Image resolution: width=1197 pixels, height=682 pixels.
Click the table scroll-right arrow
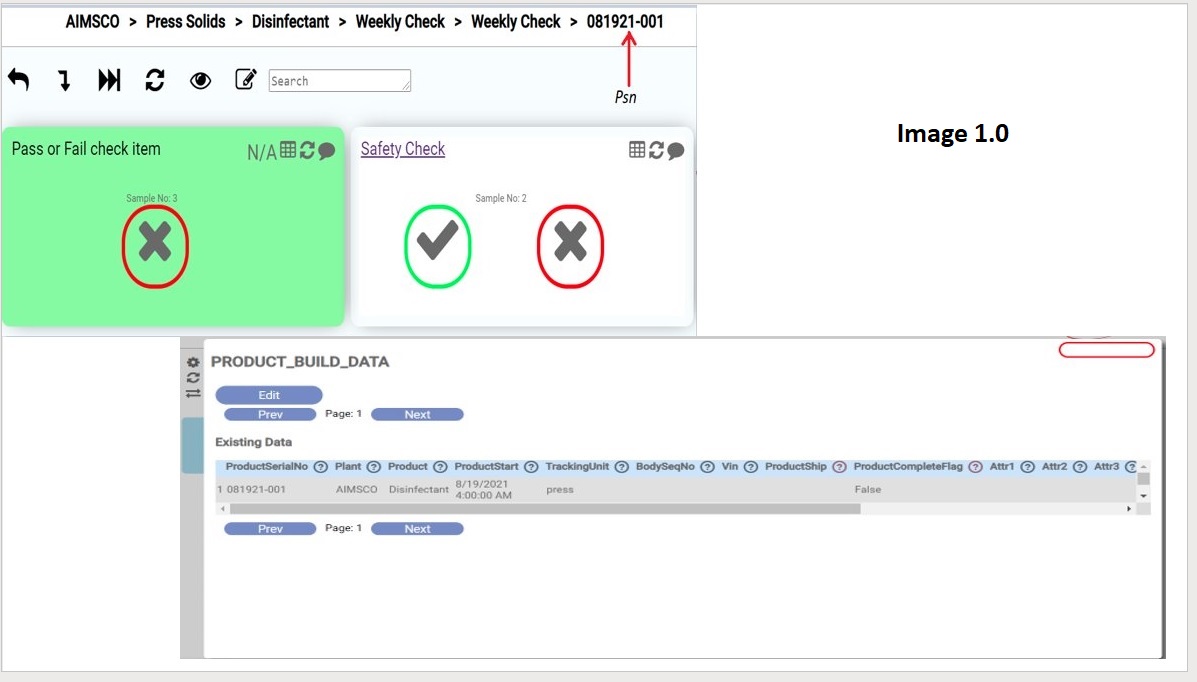click(1129, 509)
